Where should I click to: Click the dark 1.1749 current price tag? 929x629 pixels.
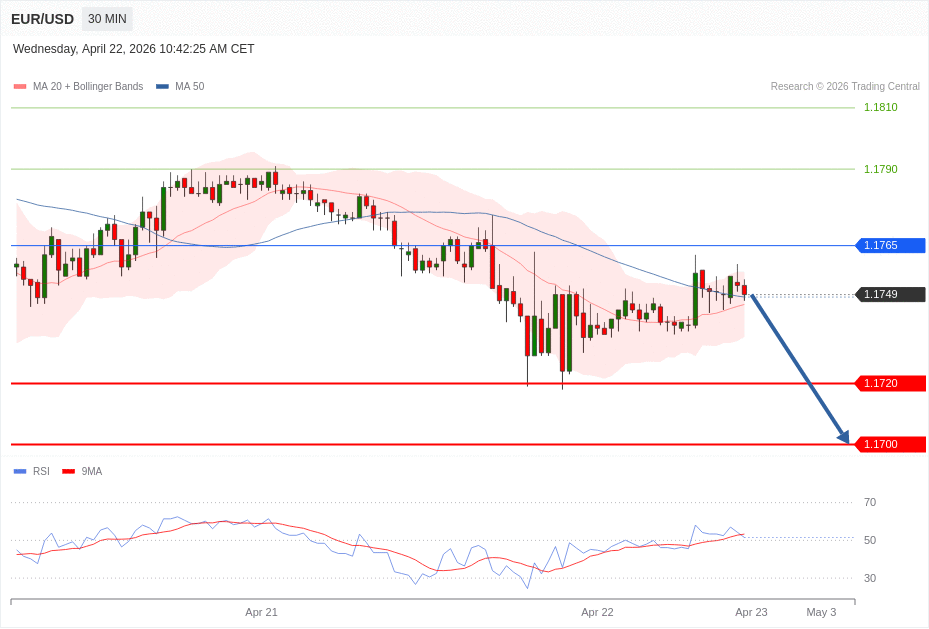click(890, 294)
